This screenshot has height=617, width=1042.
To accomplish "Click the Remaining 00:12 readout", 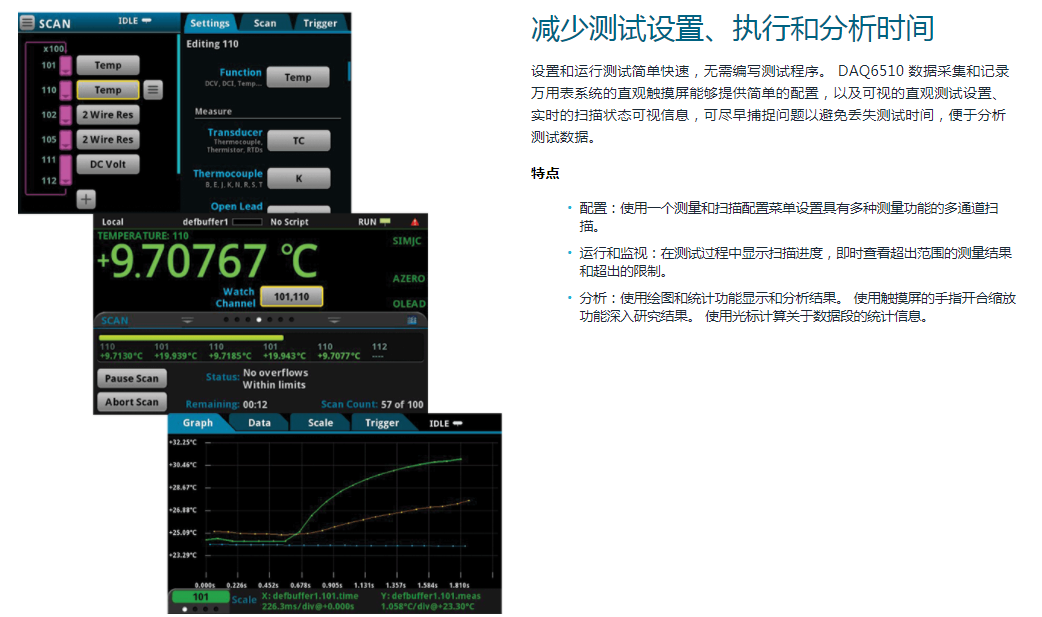I will pos(227,404).
